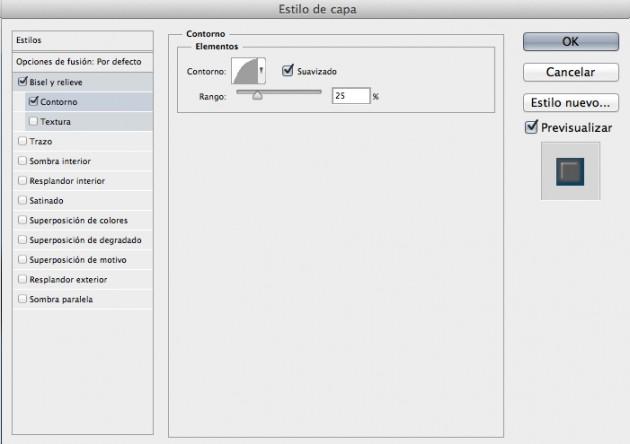
Task: Click the Cancelar button
Action: point(571,72)
